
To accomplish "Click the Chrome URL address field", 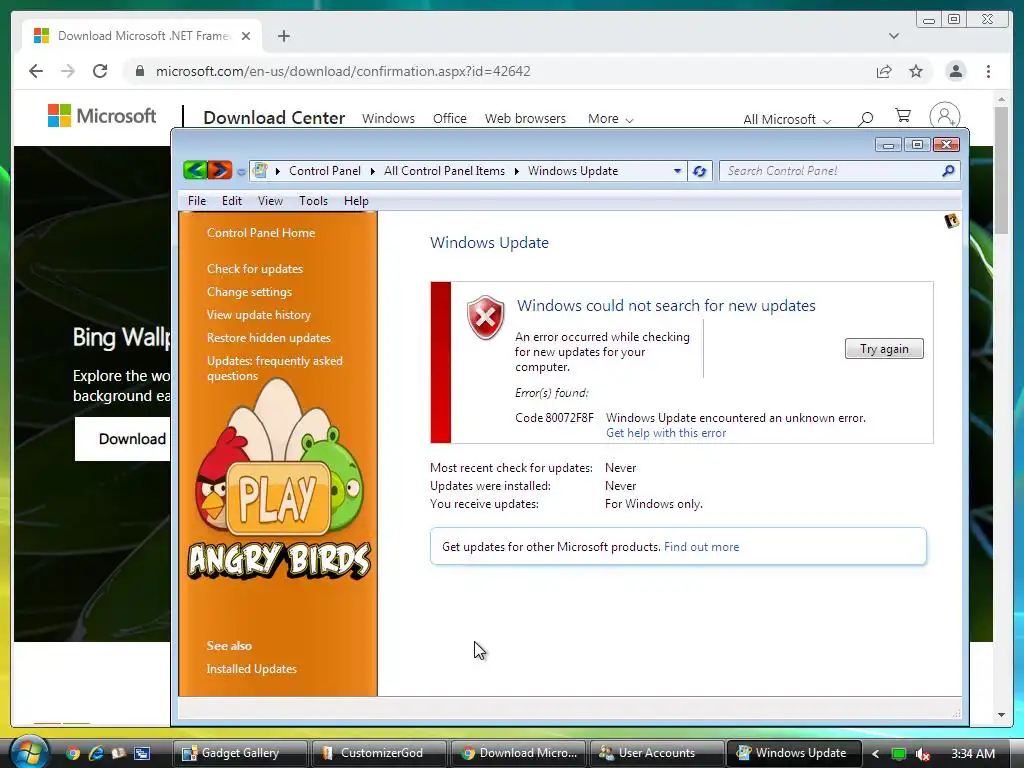I will point(496,71).
